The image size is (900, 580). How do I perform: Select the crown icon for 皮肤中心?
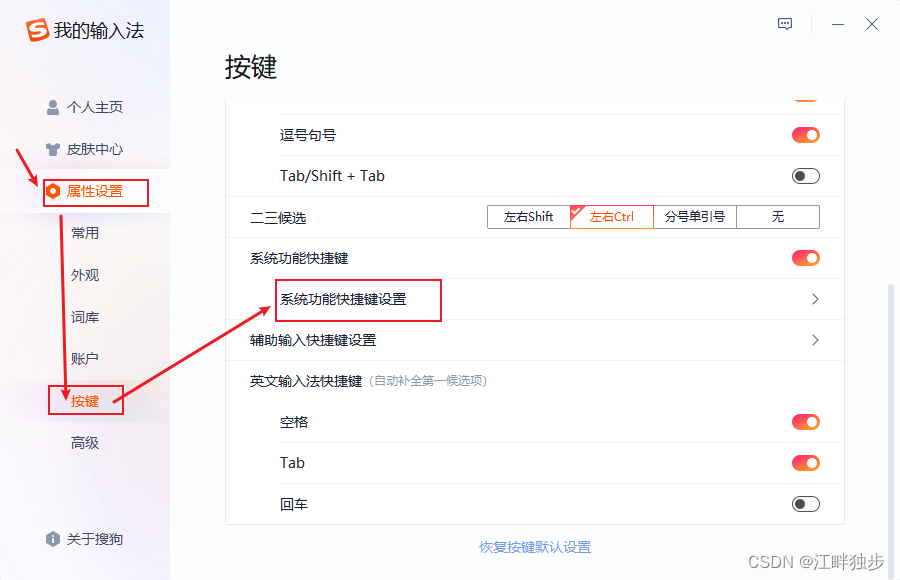[x=53, y=148]
